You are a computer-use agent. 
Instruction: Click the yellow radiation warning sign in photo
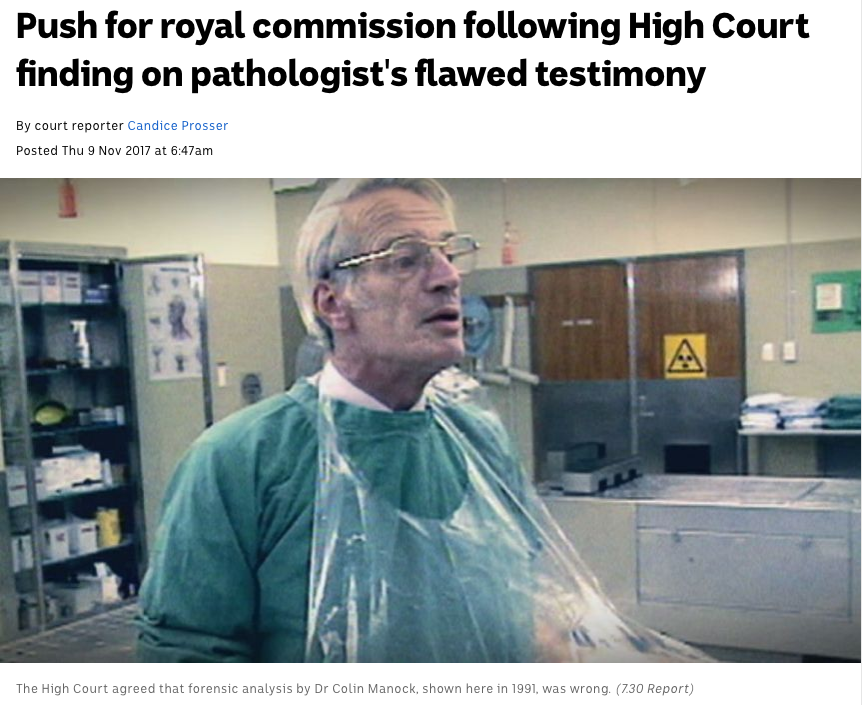pos(685,356)
